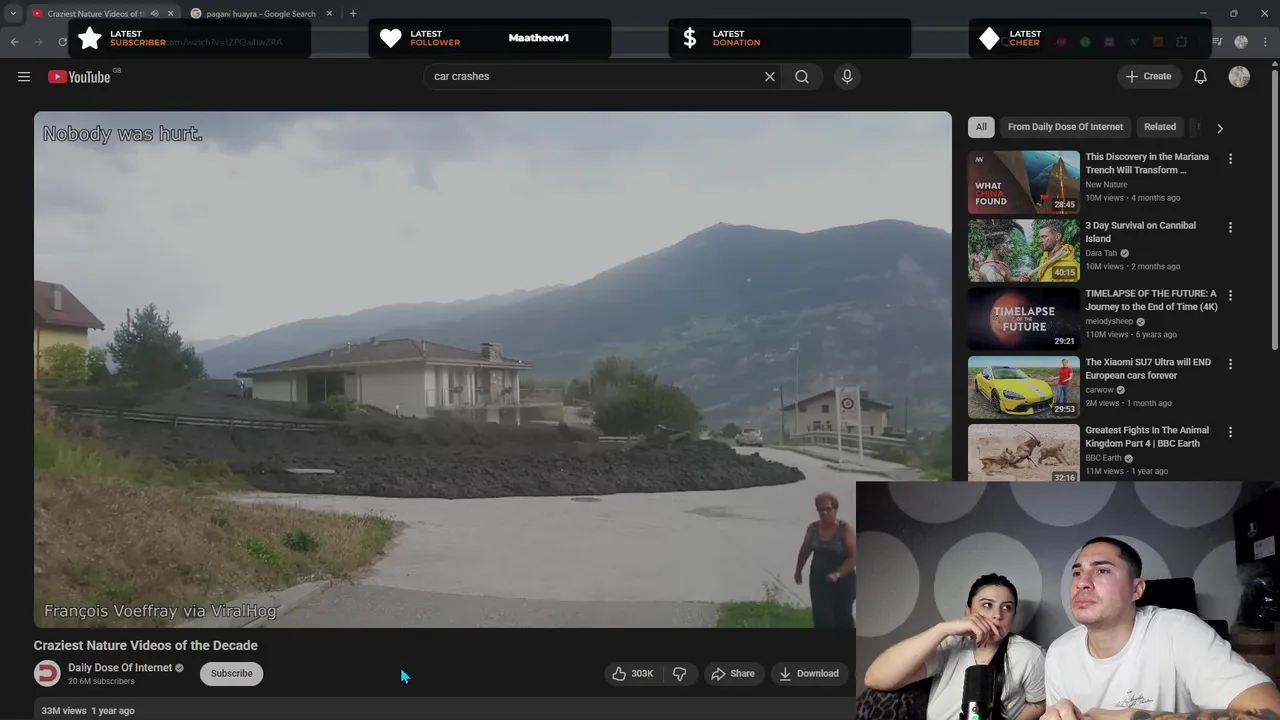
Task: Open options for Greatest Fights video
Action: (x=1230, y=433)
